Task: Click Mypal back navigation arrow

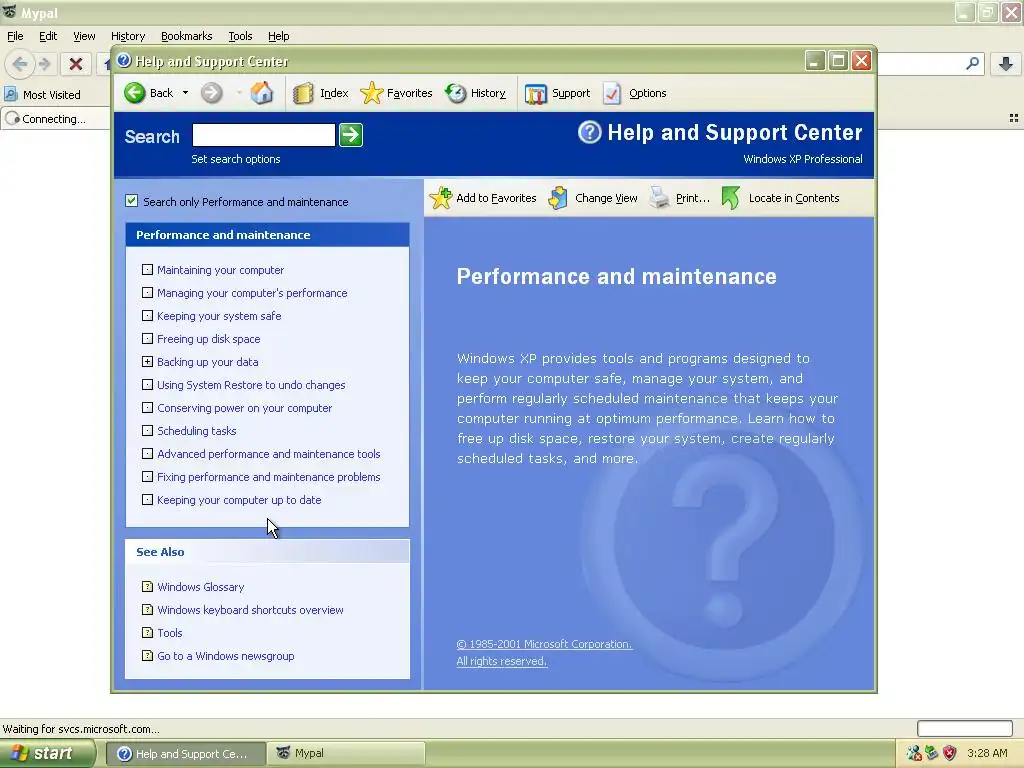Action: tap(20, 64)
